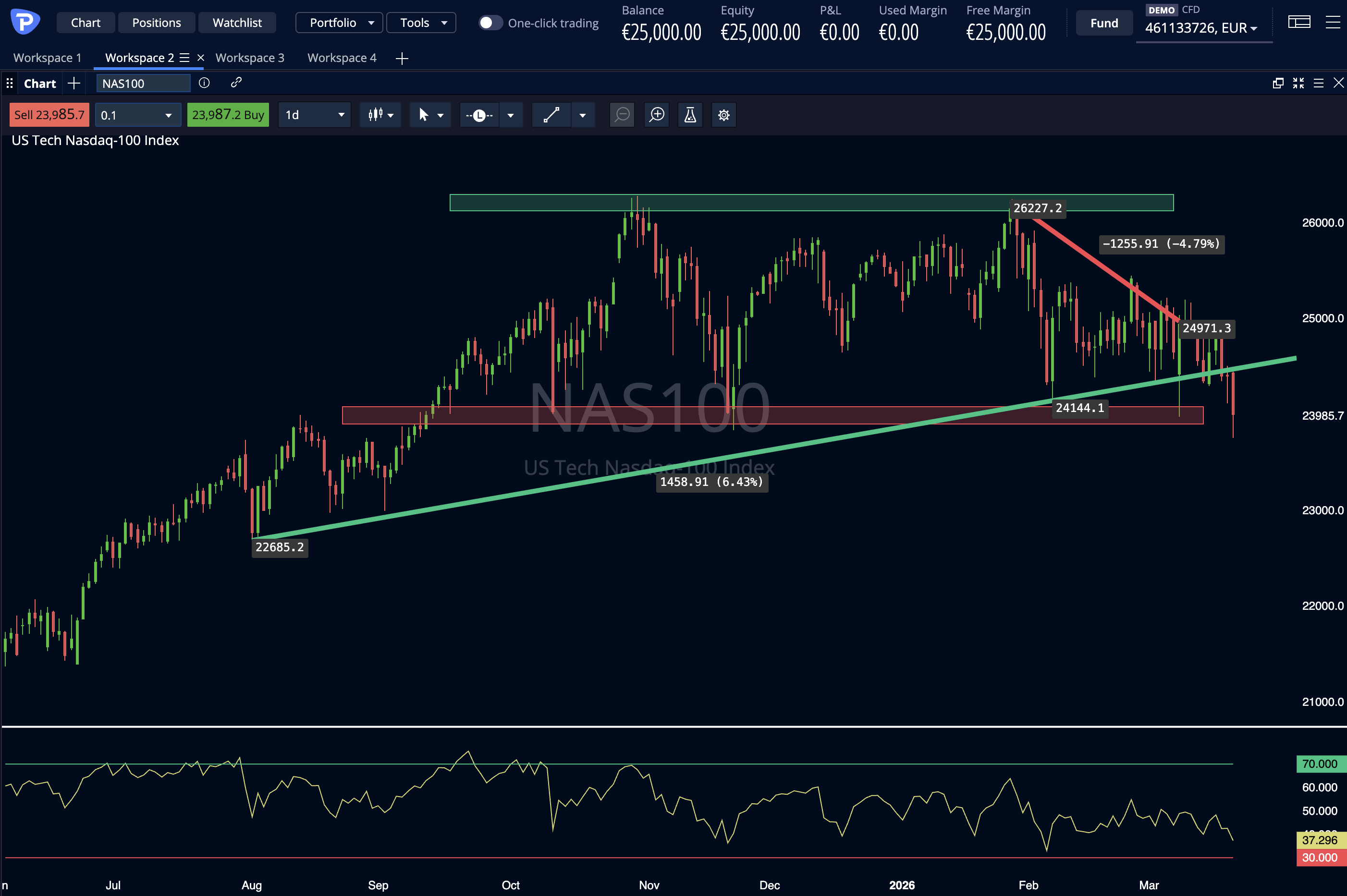Click the Fund button
The image size is (1347, 896).
pos(1103,22)
